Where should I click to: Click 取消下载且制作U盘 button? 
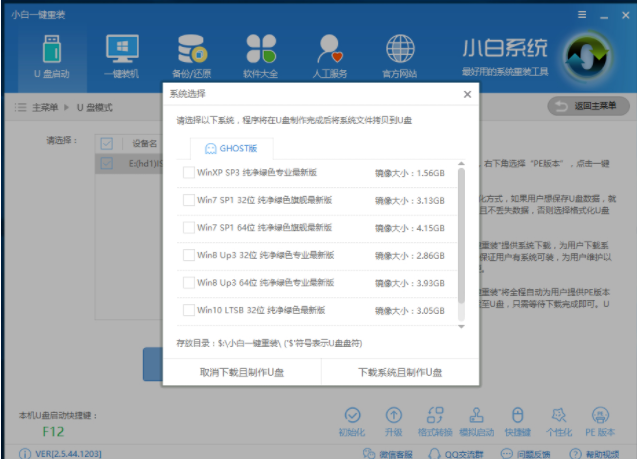242,372
